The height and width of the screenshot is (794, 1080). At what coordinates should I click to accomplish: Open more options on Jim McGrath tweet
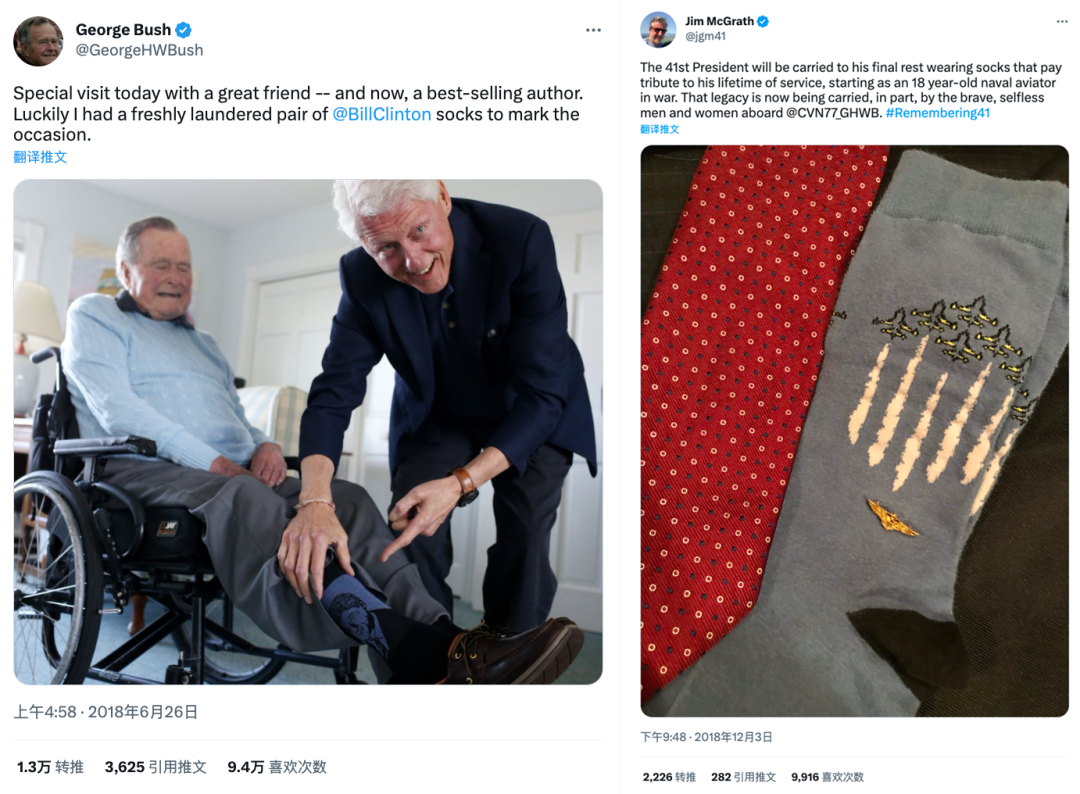click(x=1062, y=22)
